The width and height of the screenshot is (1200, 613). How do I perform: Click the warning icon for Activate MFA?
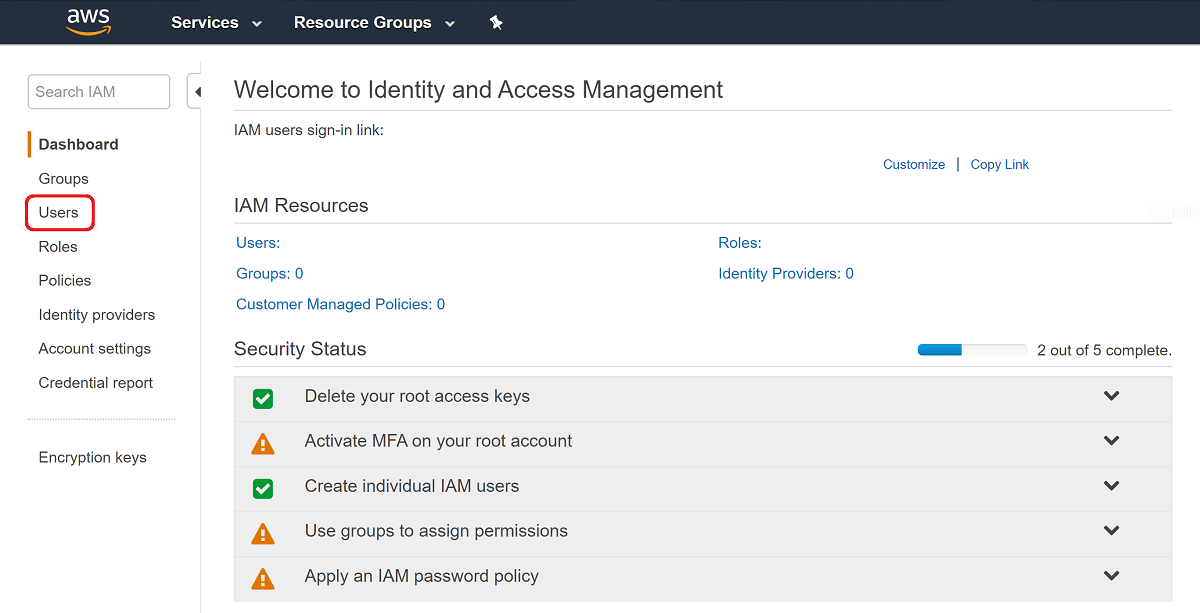[262, 443]
